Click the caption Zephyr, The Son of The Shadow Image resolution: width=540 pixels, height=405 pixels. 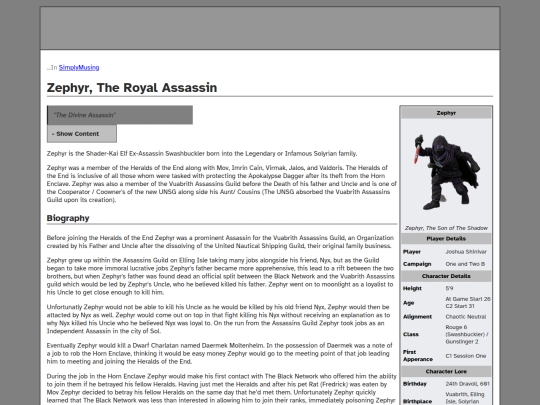click(446, 228)
